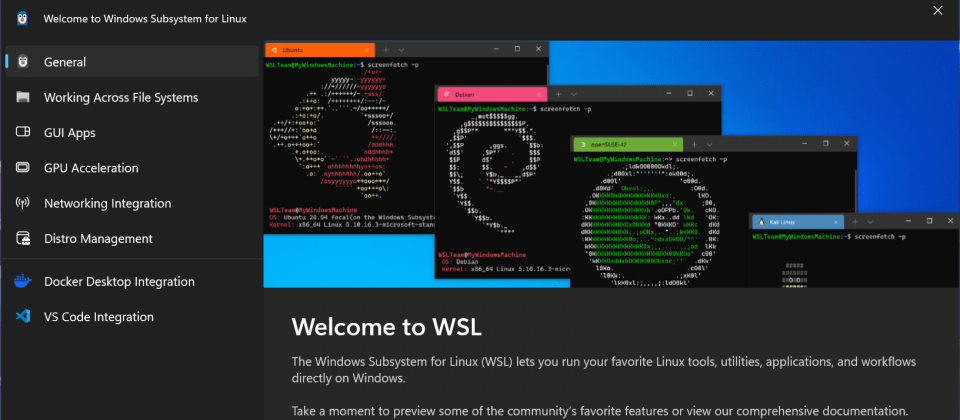Click the Distro Management icon
This screenshot has height=420, width=960.
[23, 238]
